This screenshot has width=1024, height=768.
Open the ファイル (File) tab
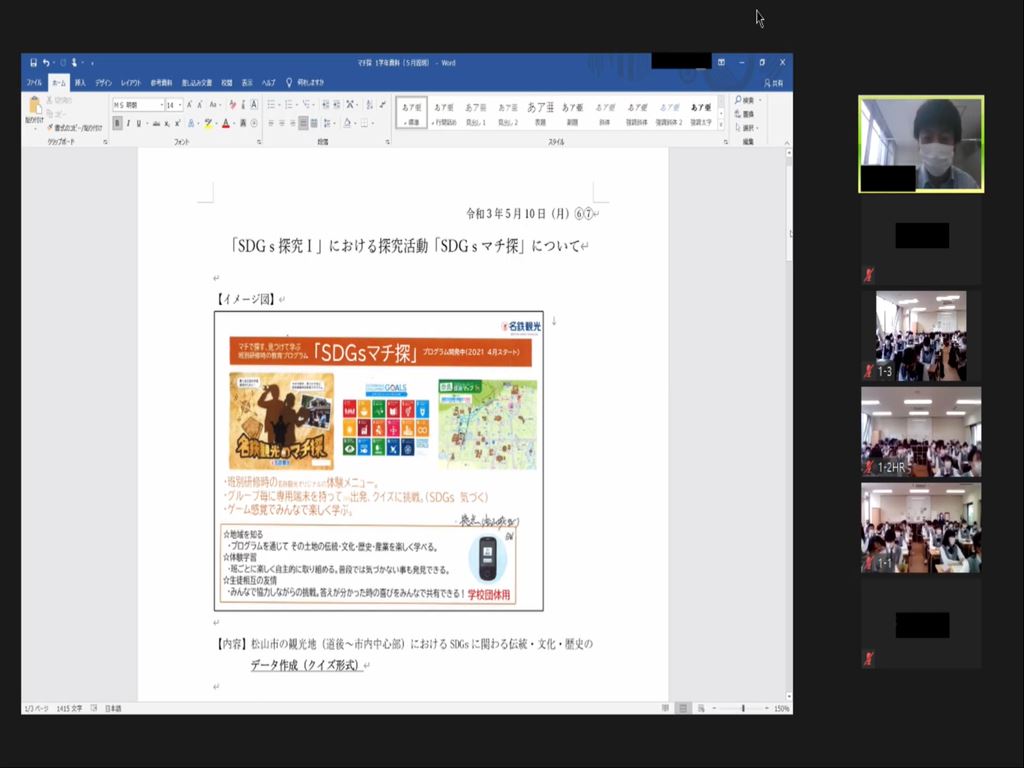pos(34,83)
